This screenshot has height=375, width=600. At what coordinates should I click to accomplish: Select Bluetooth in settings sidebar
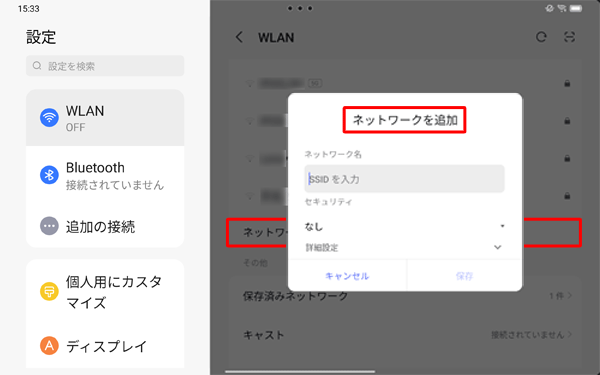click(105, 175)
